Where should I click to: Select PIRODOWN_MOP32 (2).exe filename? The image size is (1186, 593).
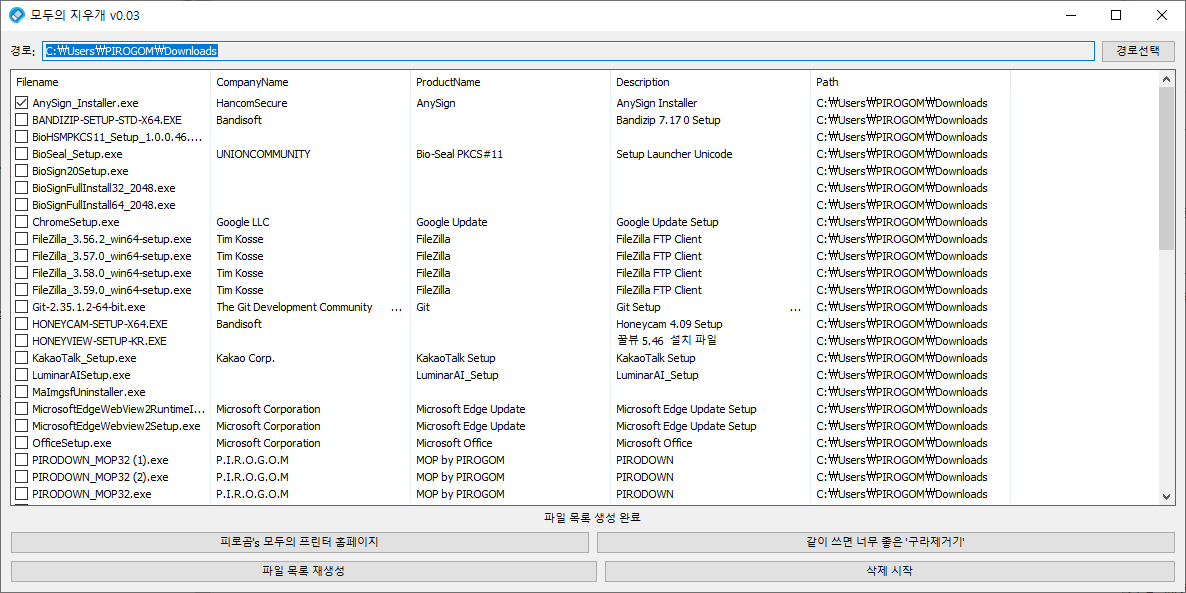(100, 477)
